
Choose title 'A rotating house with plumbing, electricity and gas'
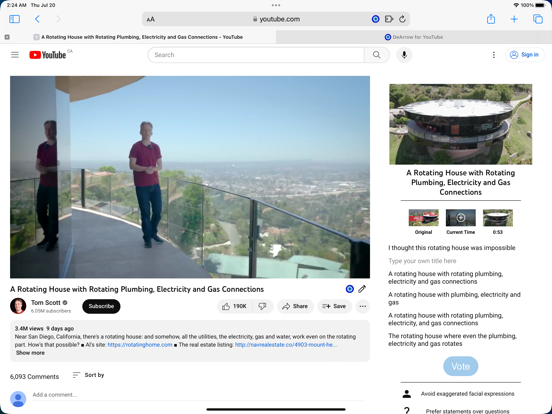point(454,298)
